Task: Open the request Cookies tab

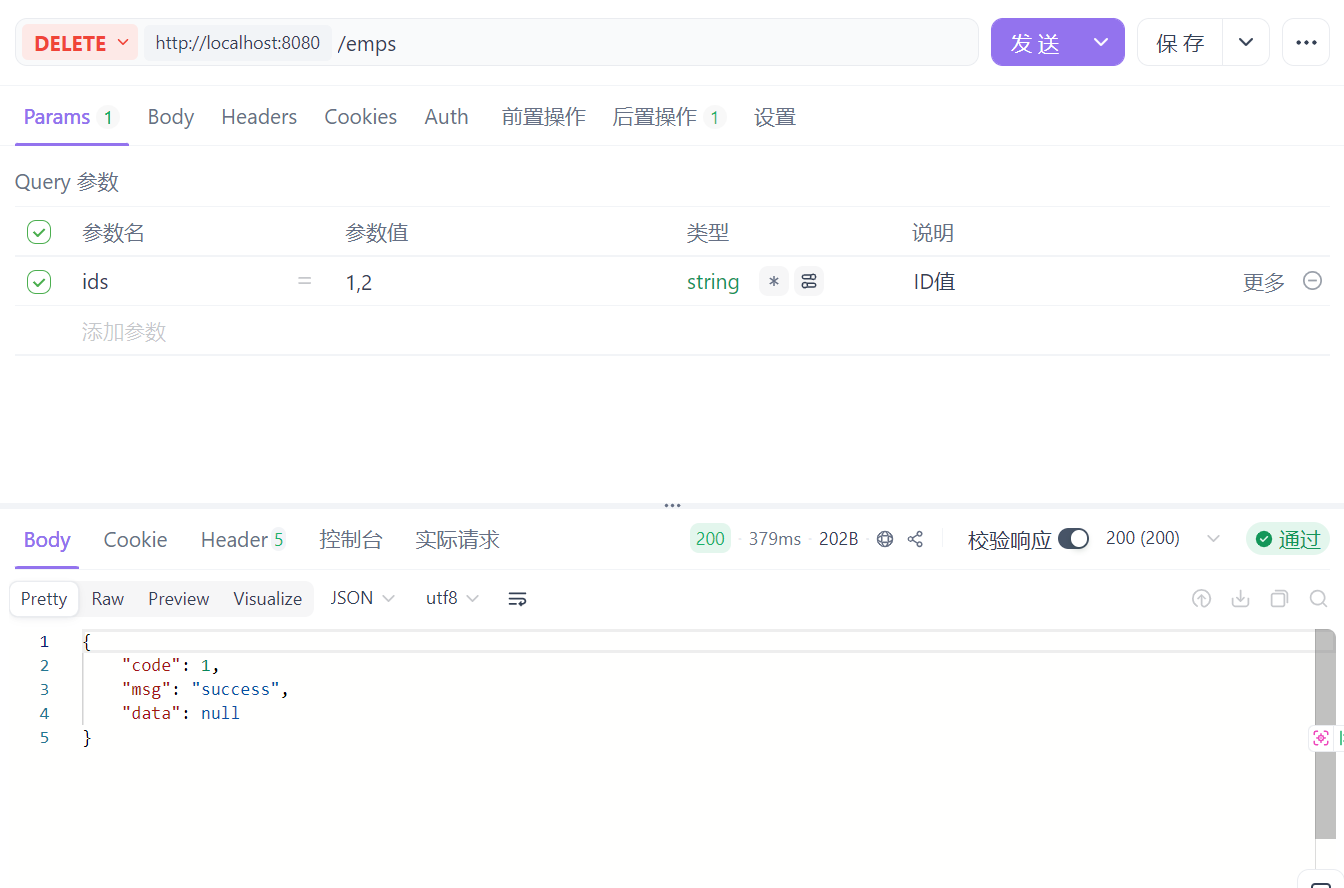Action: [361, 117]
